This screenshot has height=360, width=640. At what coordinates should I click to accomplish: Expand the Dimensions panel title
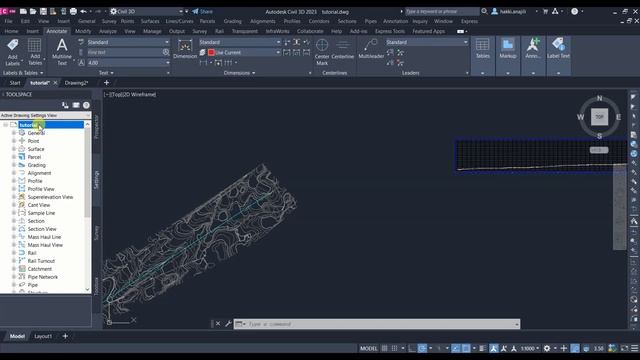239,73
